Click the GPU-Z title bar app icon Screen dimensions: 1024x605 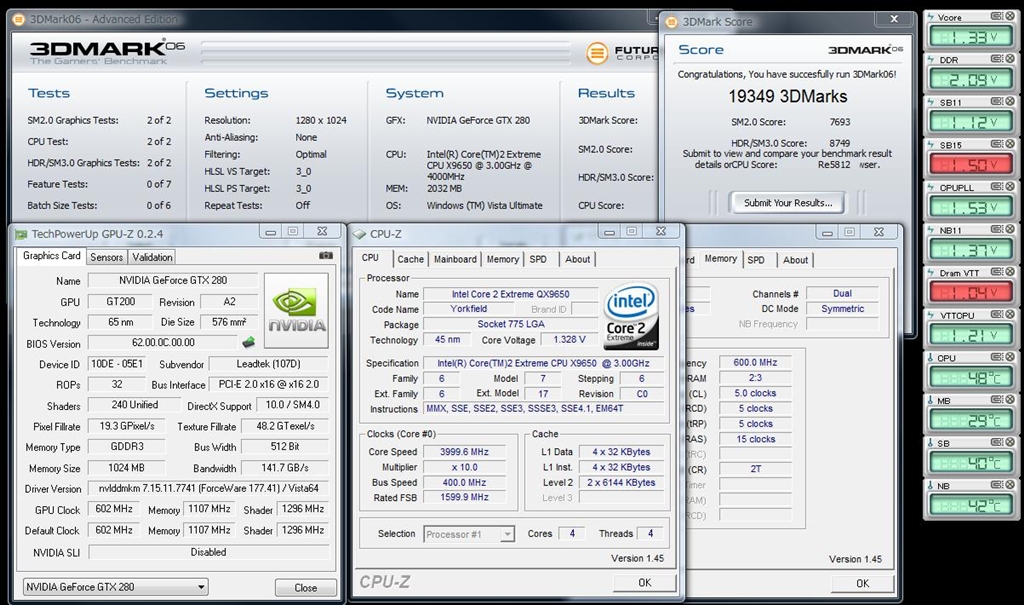click(22, 234)
